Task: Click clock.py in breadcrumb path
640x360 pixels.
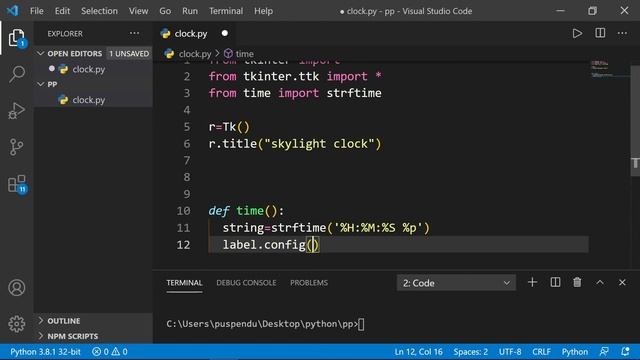Action: [x=195, y=54]
